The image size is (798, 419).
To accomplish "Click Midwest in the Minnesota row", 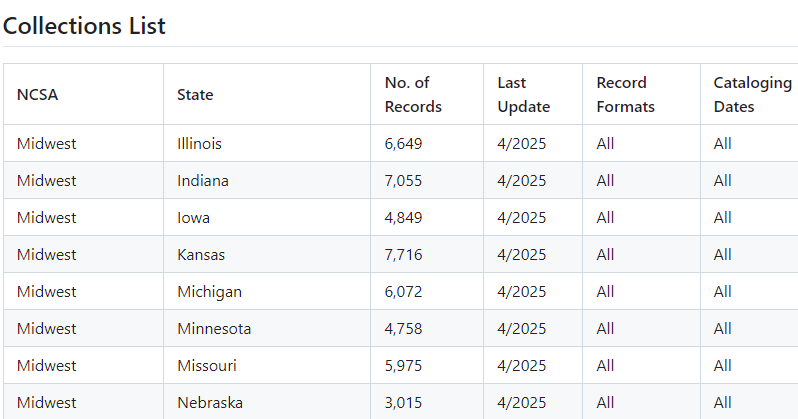I will (46, 329).
